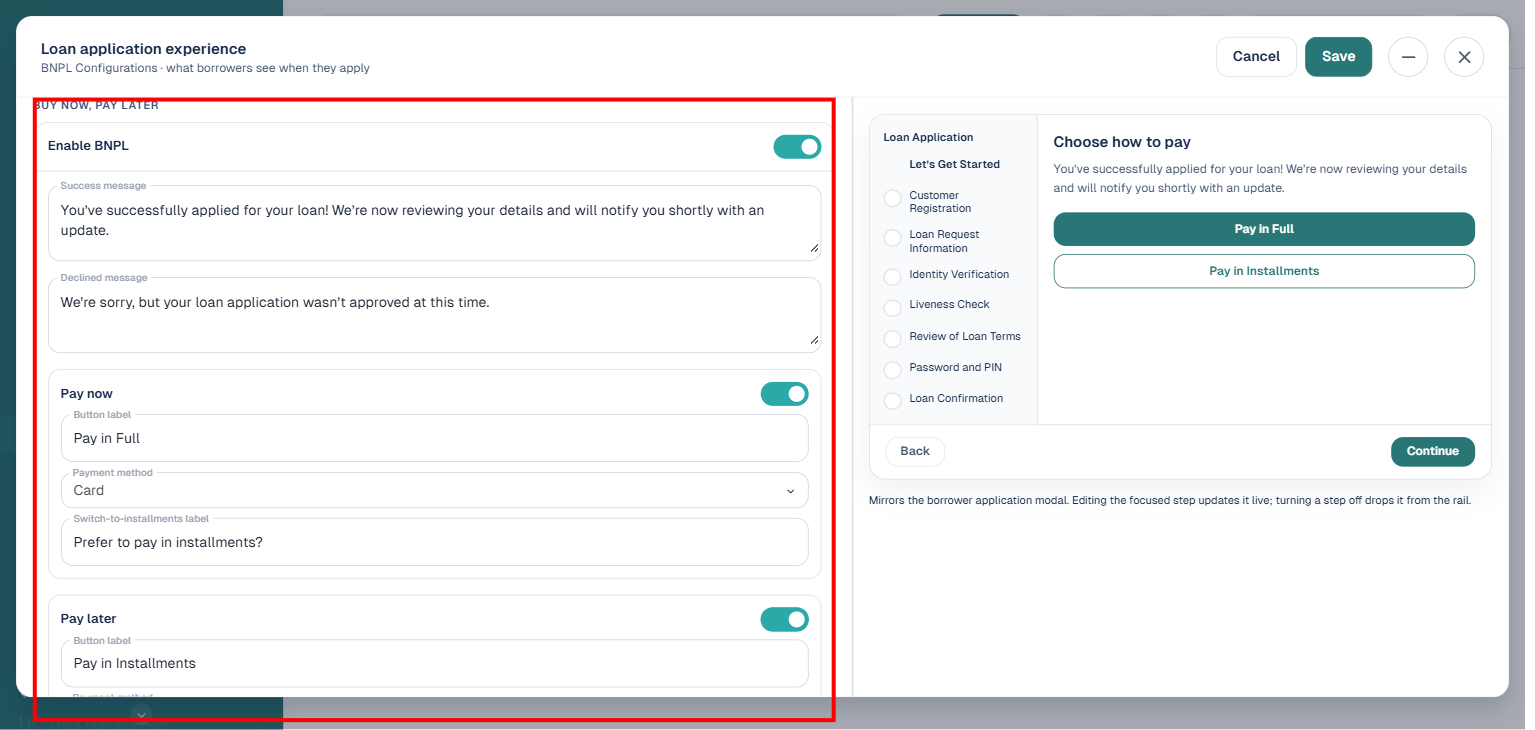
Task: Edit the Success message text area
Action: 435,222
